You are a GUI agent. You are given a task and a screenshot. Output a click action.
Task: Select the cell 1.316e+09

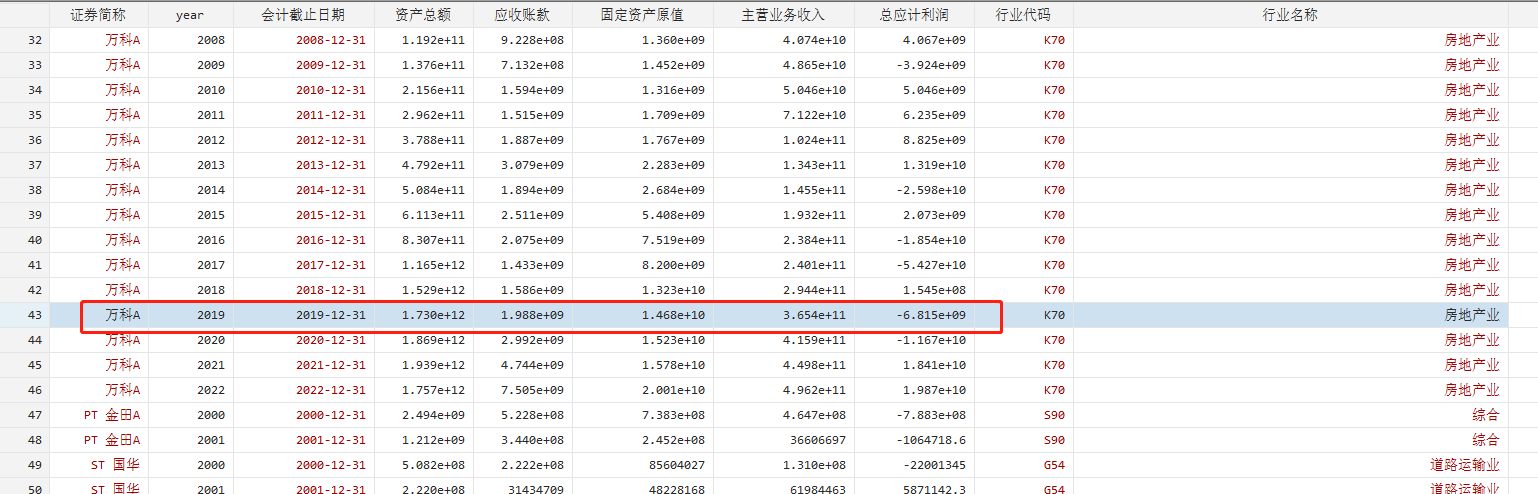click(673, 90)
